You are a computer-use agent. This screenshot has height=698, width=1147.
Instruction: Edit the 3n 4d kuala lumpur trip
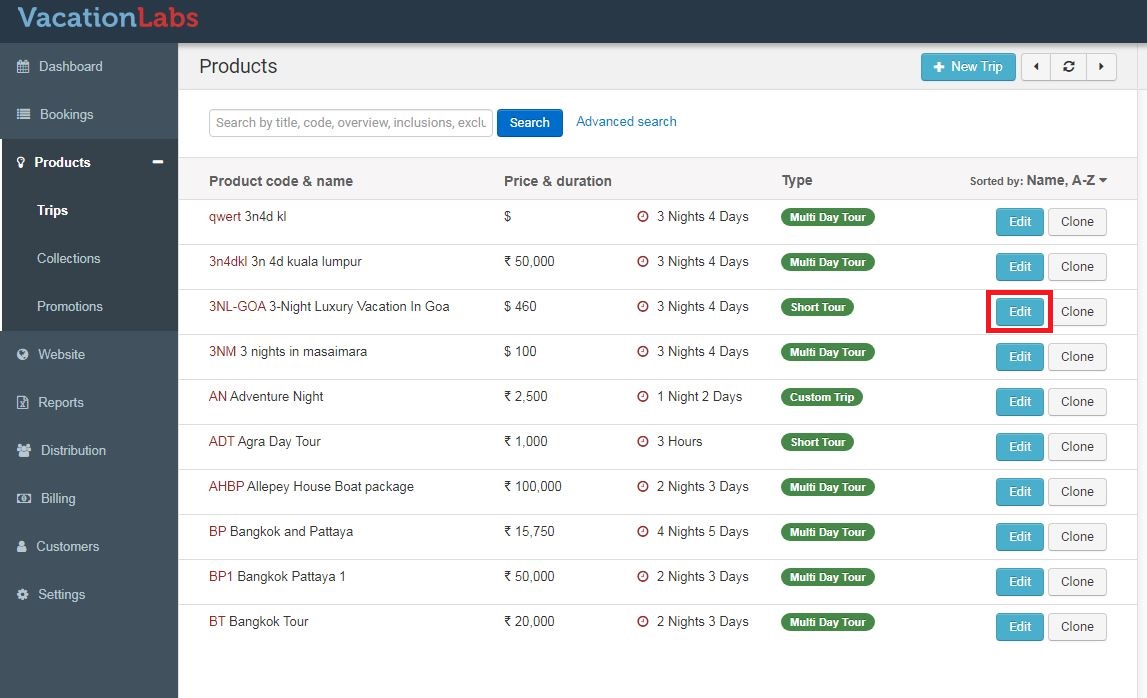click(1020, 267)
